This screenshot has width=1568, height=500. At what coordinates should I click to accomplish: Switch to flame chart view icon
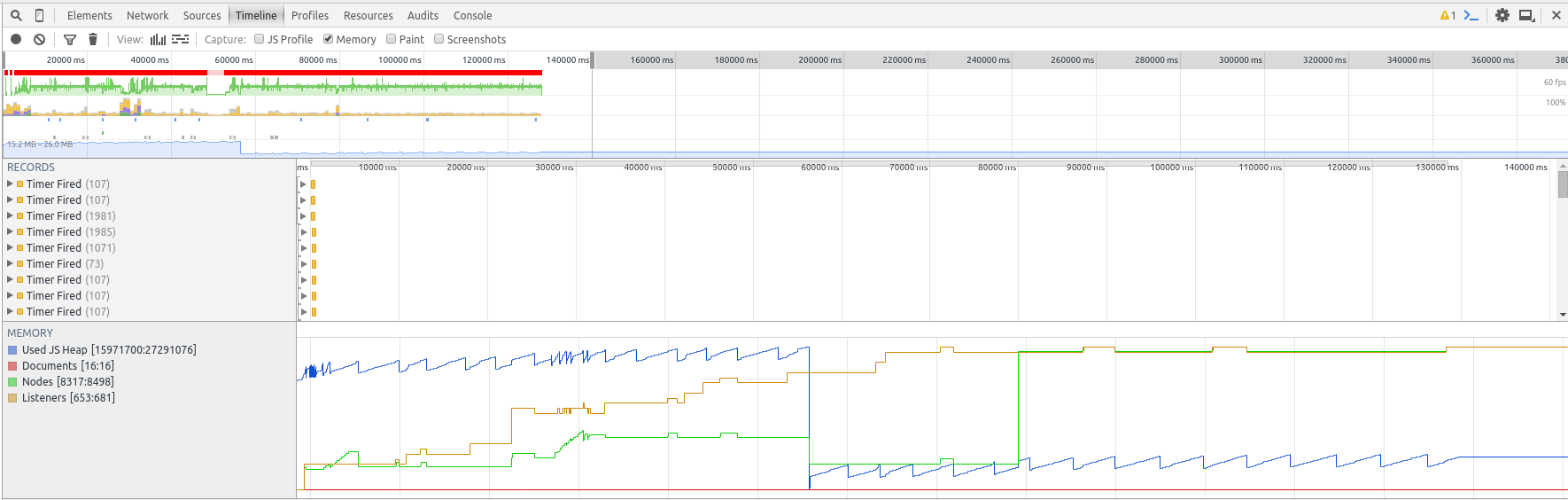[x=180, y=39]
